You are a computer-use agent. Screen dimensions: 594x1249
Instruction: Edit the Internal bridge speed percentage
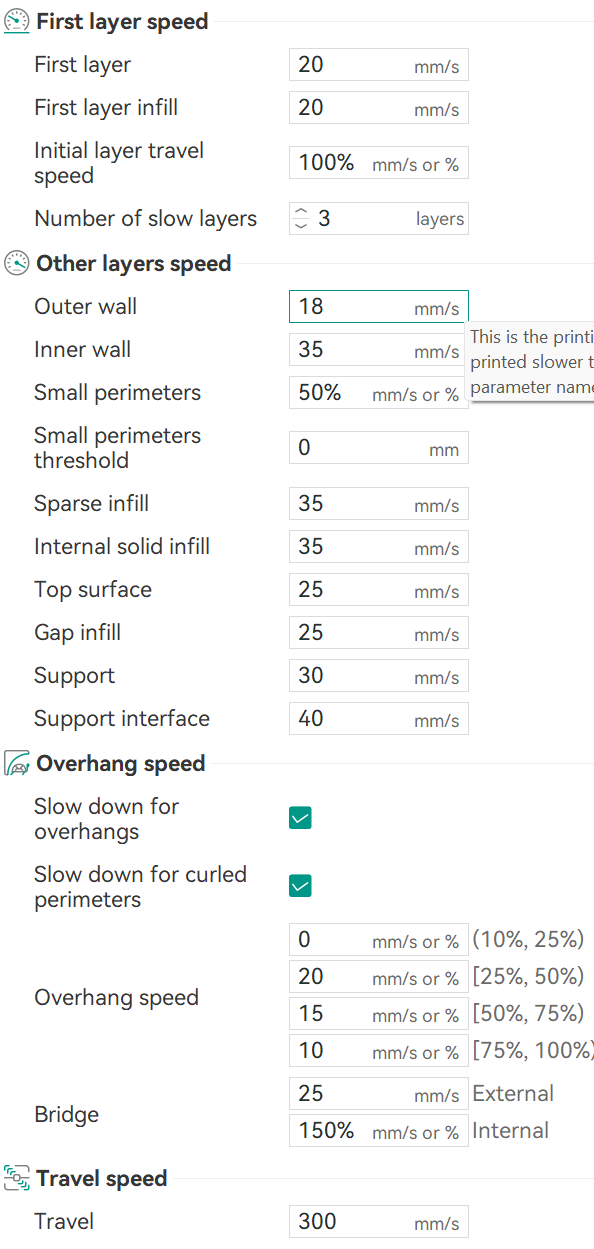(379, 1131)
